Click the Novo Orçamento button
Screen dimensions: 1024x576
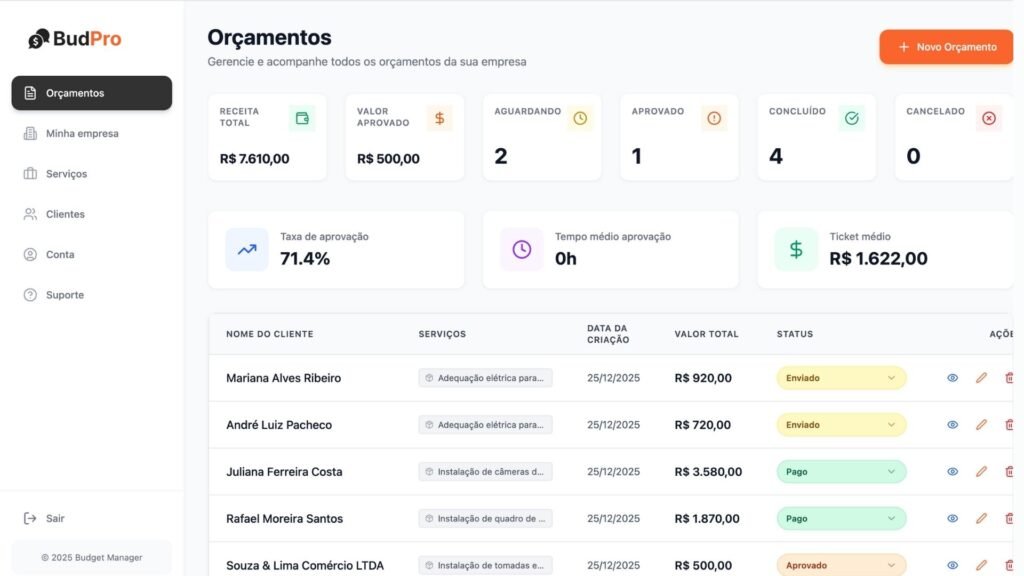[x=946, y=47]
